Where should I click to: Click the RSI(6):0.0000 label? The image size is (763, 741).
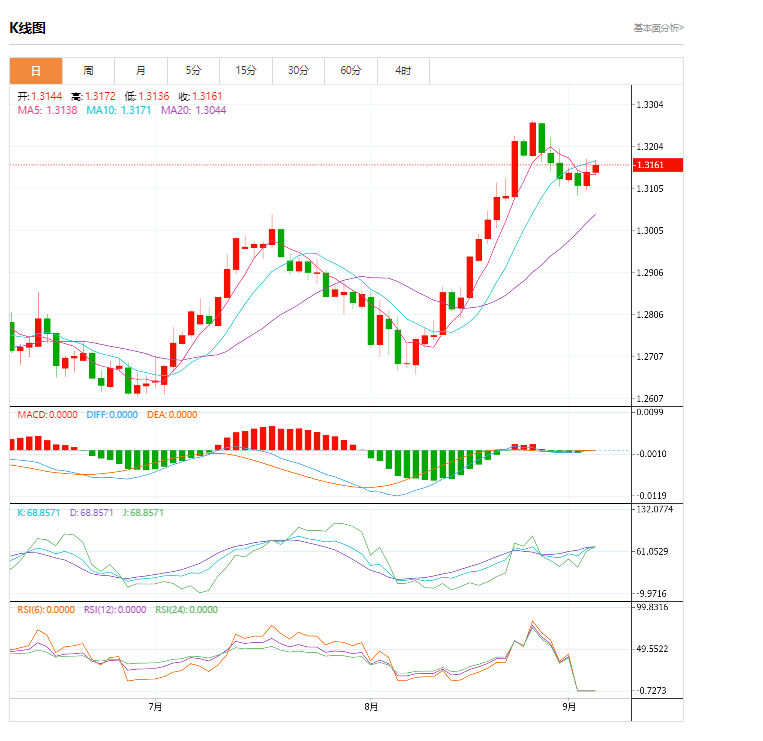[46, 610]
